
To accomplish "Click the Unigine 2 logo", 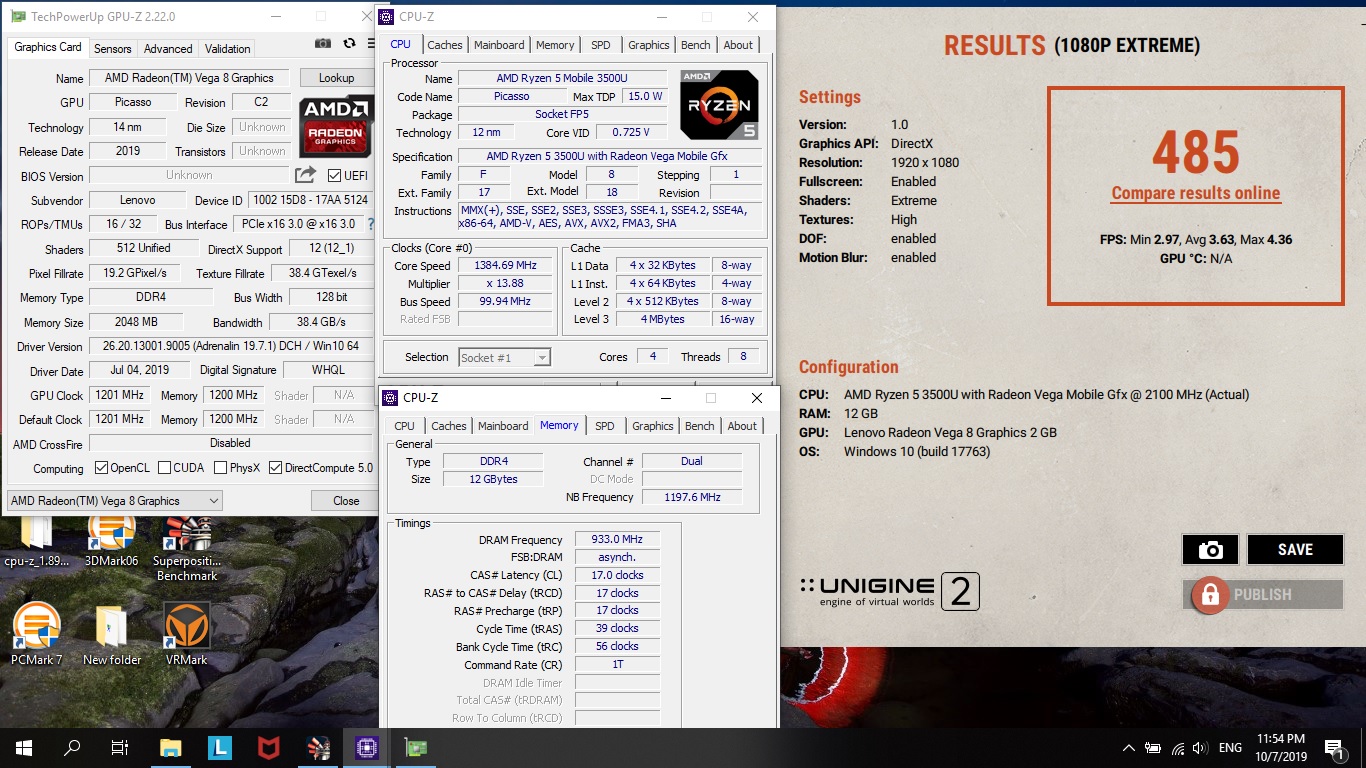I will tap(890, 592).
